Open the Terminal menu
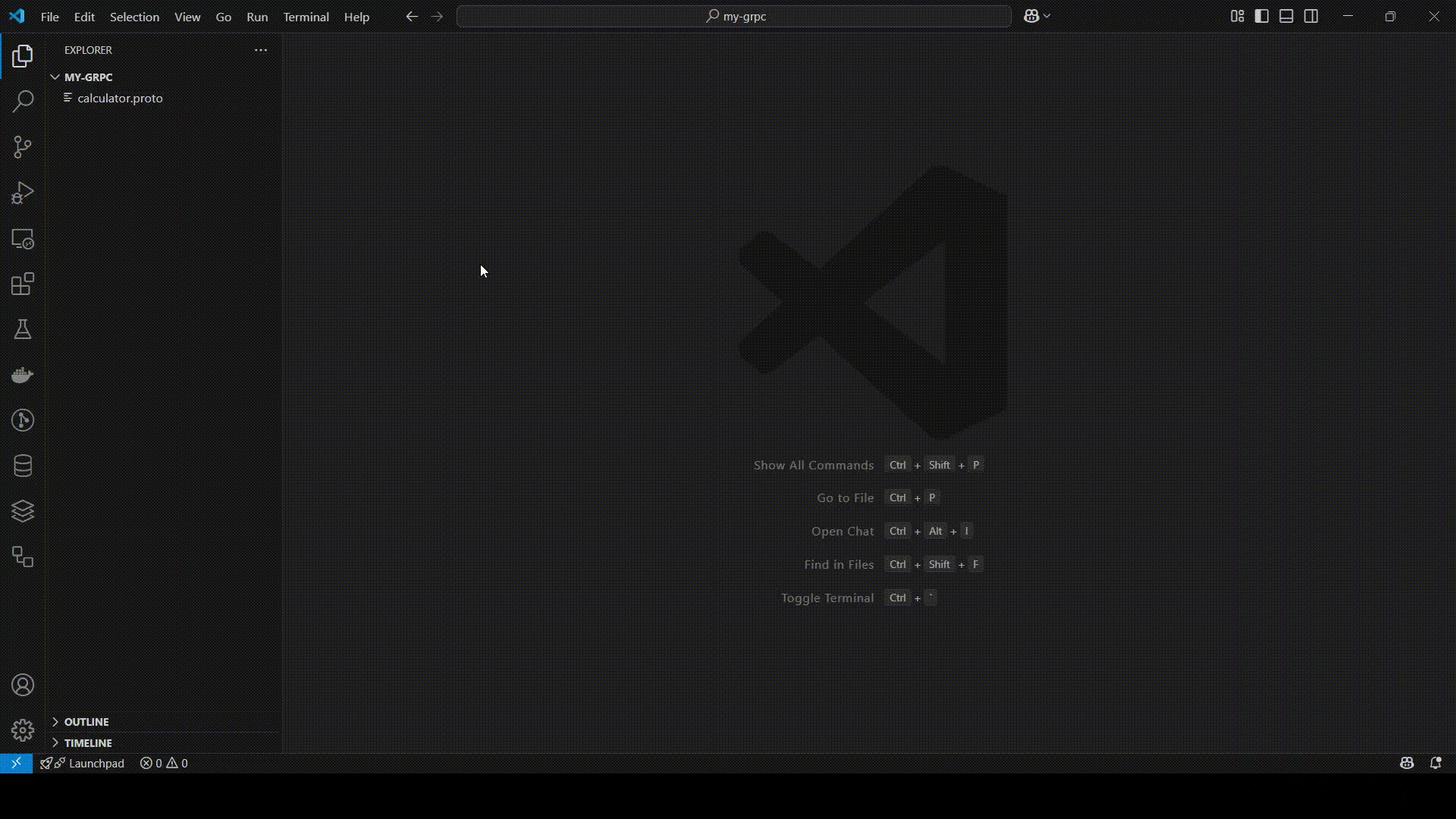 306,17
